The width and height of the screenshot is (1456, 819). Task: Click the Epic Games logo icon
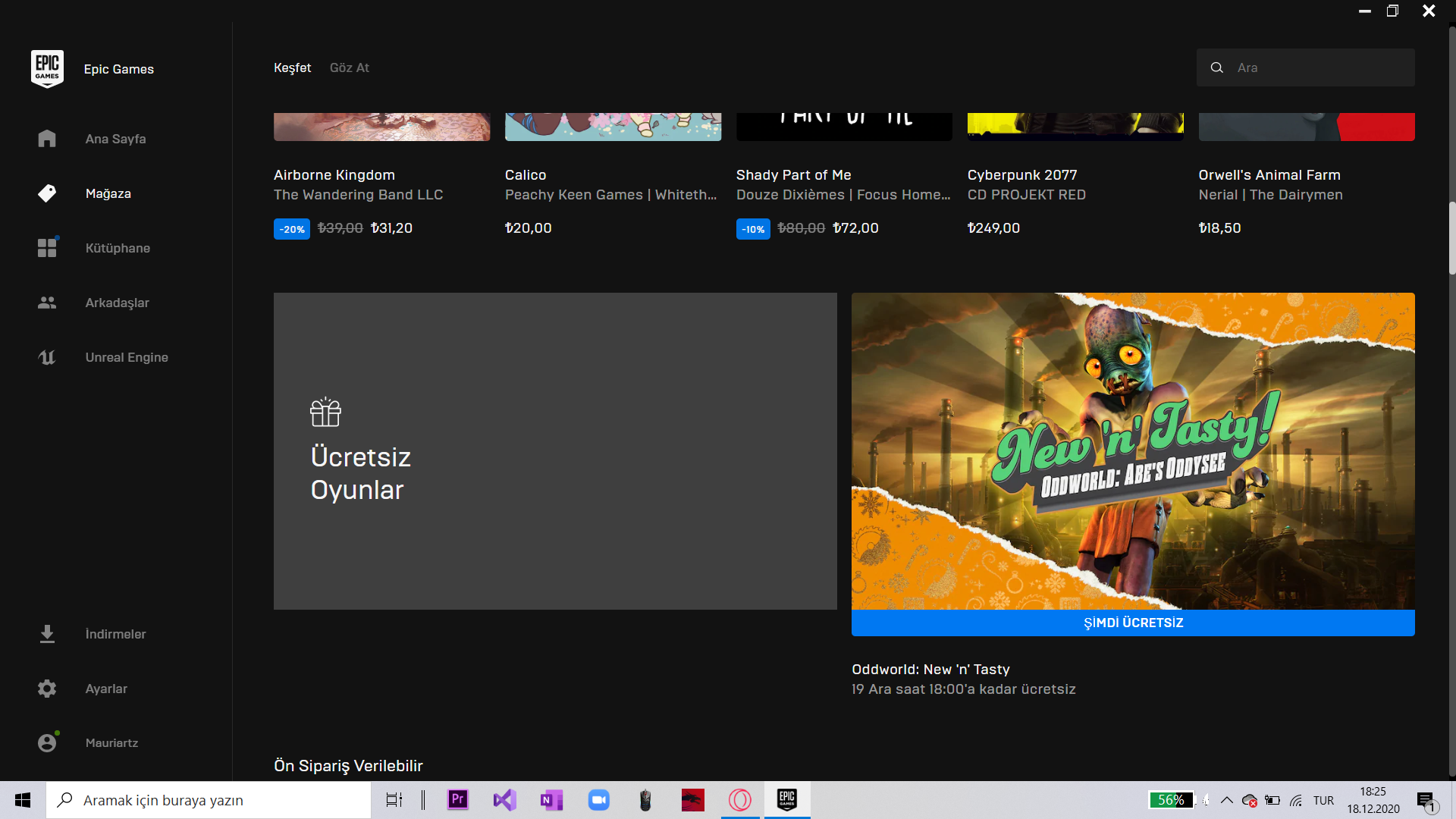click(x=47, y=69)
